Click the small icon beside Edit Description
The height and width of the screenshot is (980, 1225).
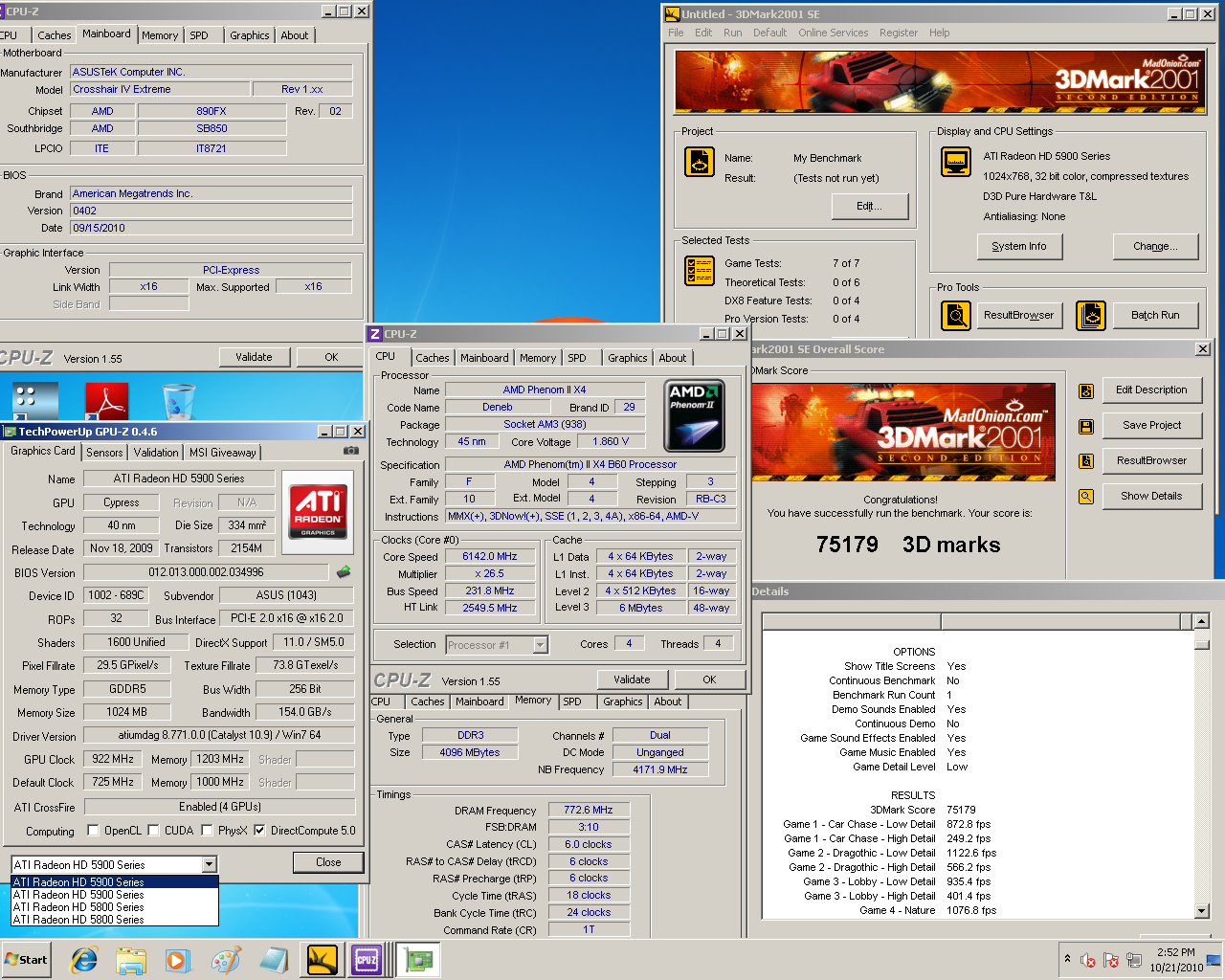[x=1086, y=390]
